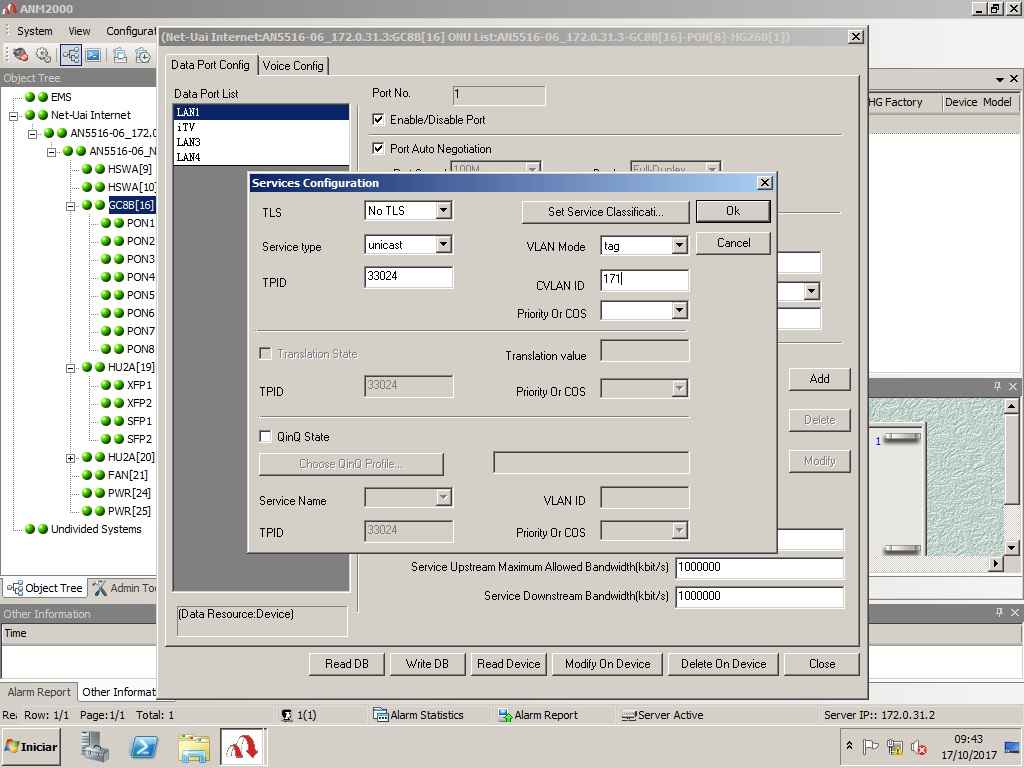Open PowerShell from the taskbar
The height and width of the screenshot is (768, 1024).
point(144,747)
